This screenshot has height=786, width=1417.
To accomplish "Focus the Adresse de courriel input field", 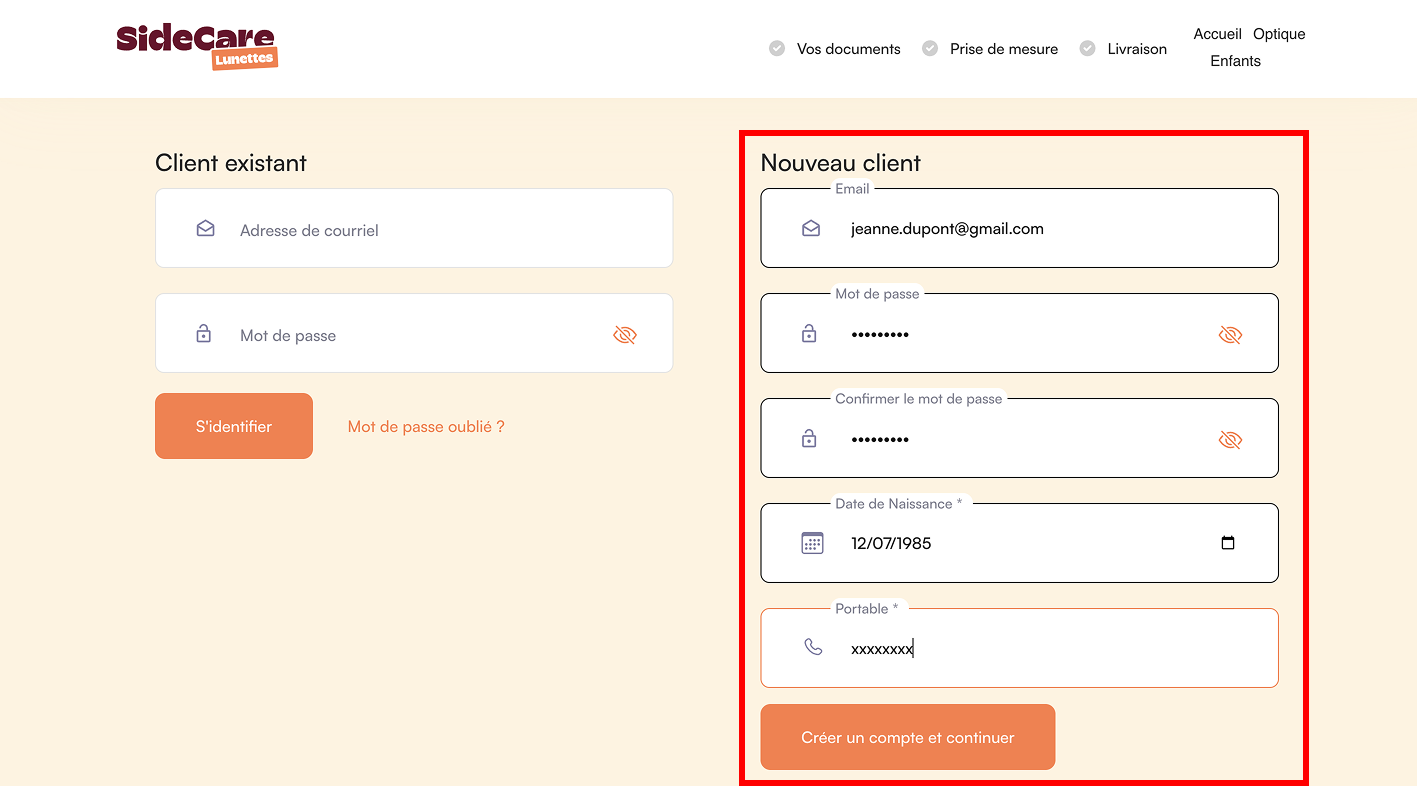I will coord(414,228).
